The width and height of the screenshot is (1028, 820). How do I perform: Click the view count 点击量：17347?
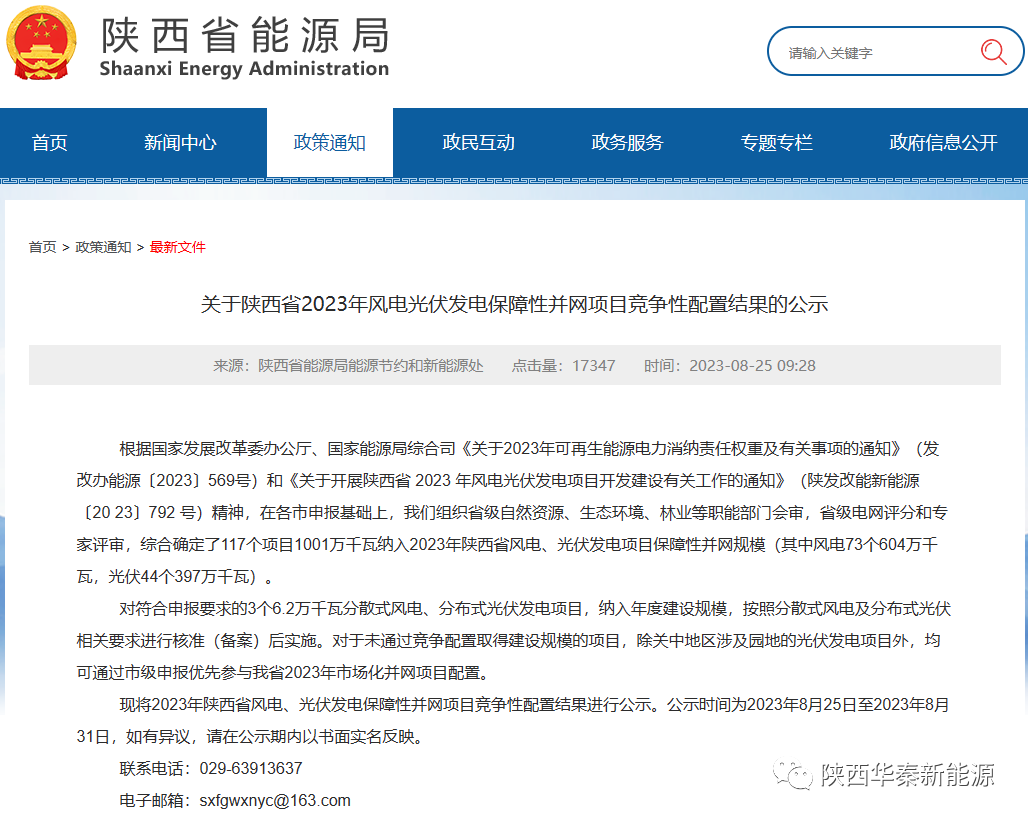[563, 366]
